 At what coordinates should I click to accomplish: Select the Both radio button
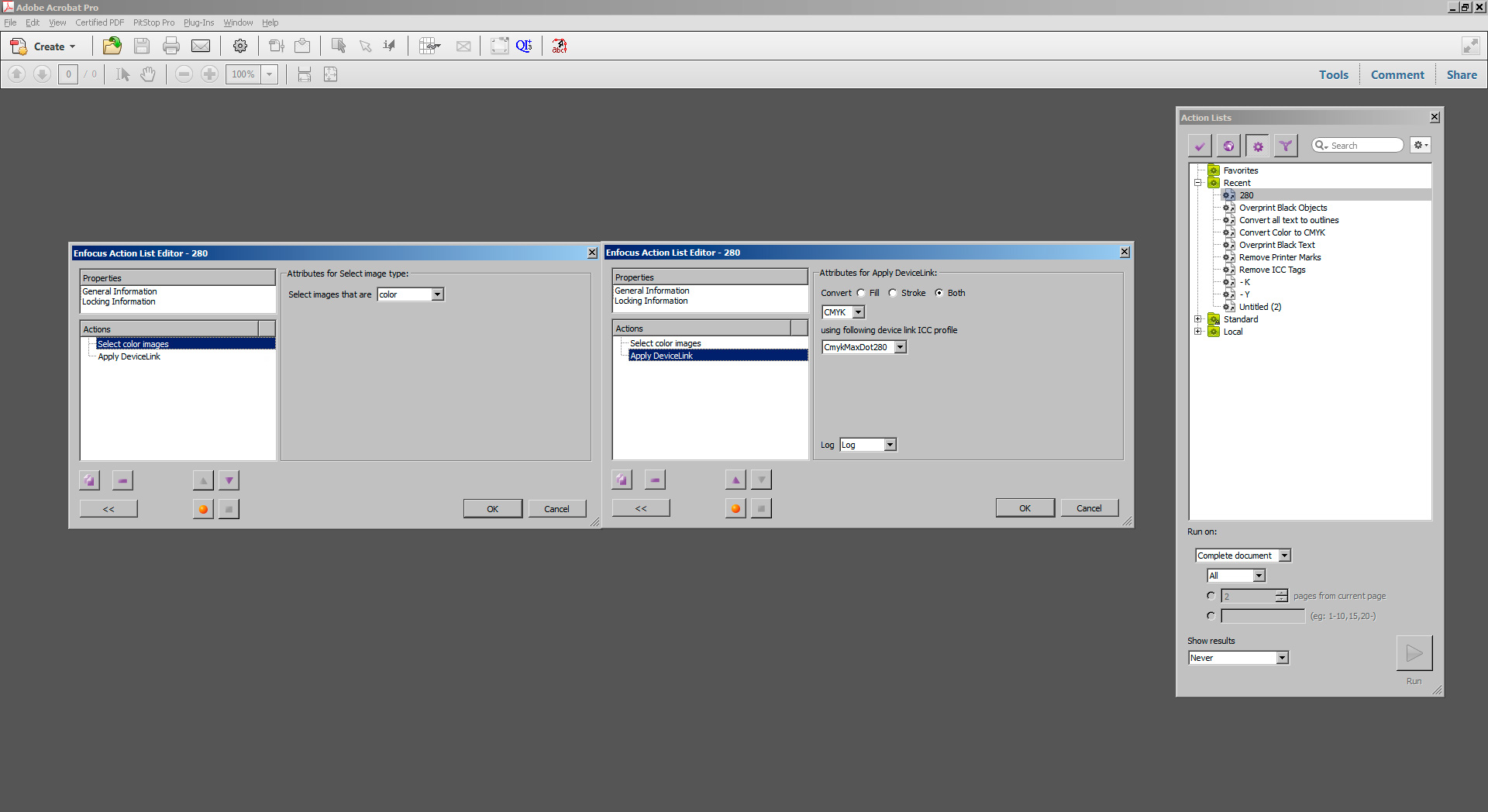939,293
